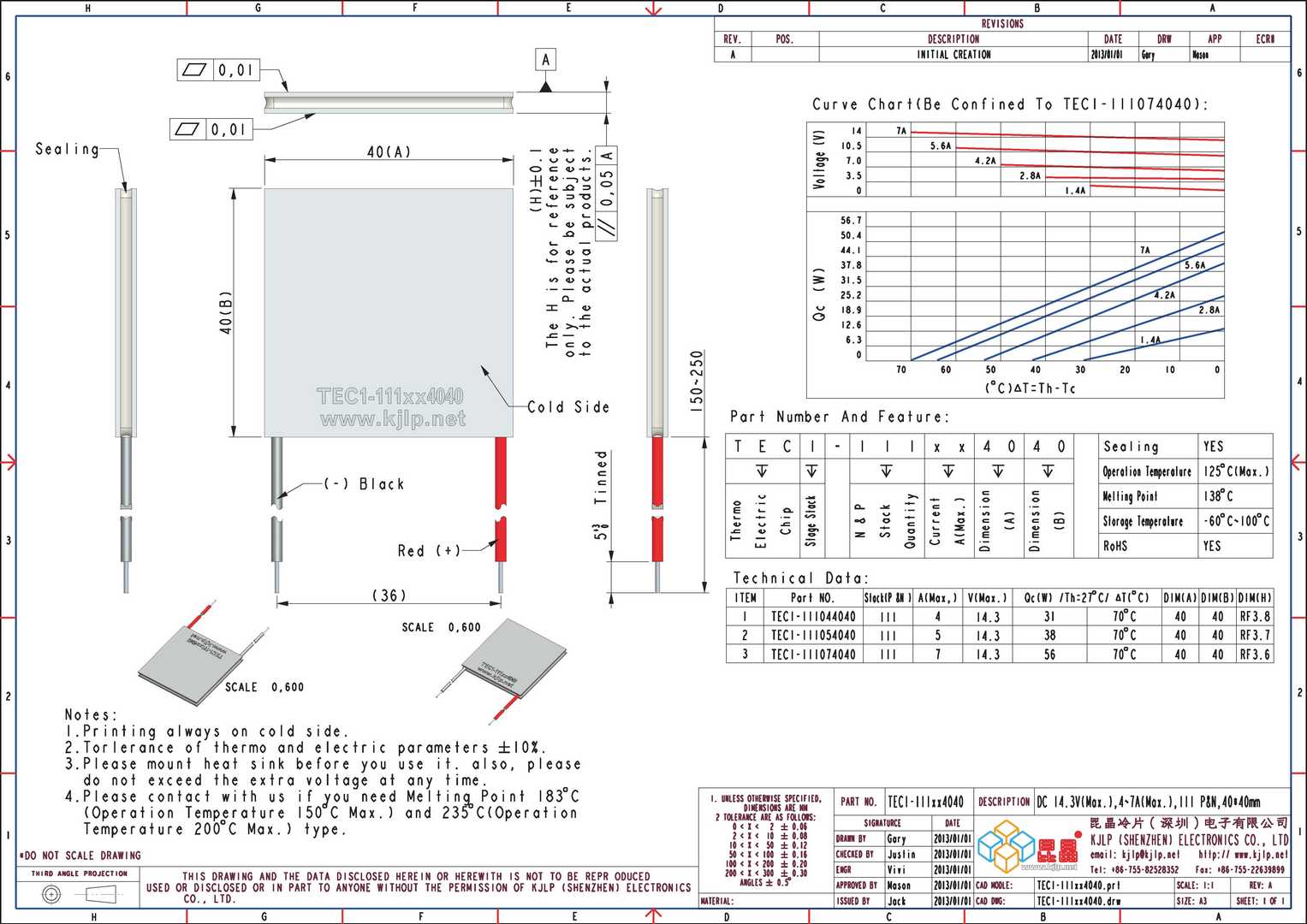1307x924 pixels.
Task: Select note 2 about ±10% tolerance
Action: (x=306, y=748)
